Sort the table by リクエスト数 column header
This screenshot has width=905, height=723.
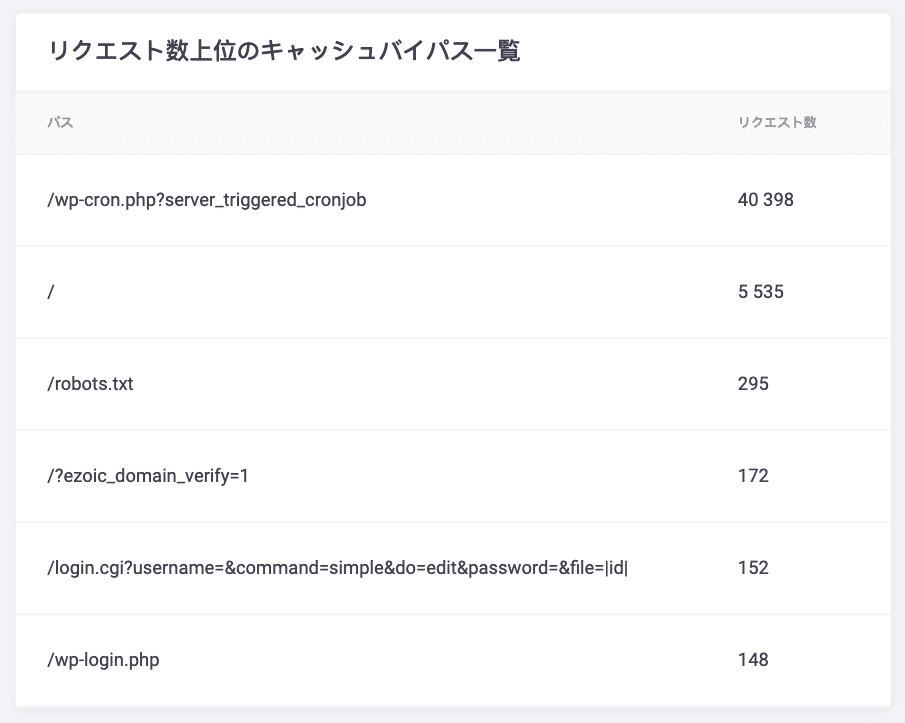(777, 122)
